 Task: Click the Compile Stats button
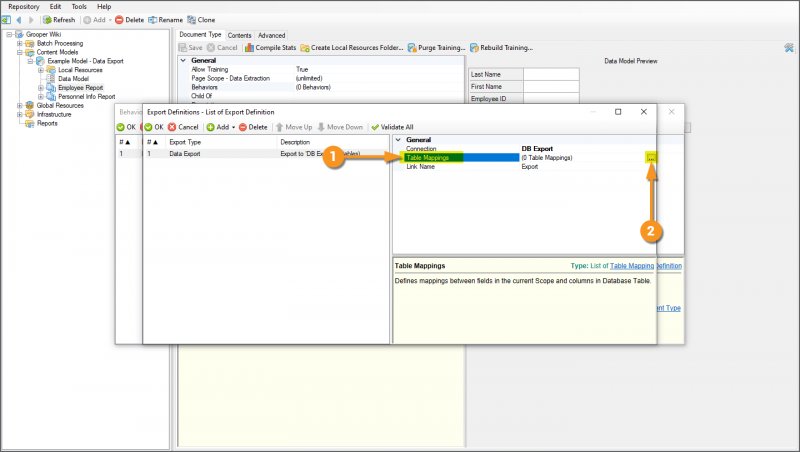point(270,47)
